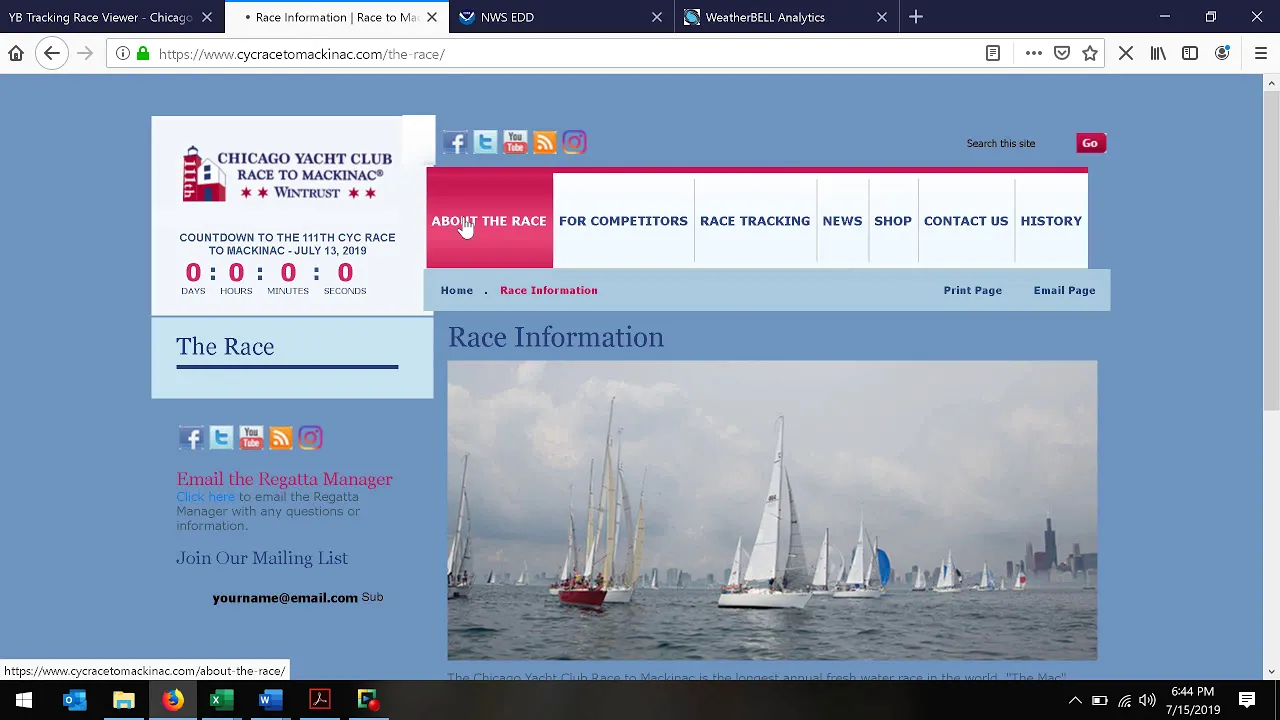Open the taskbar clock and date

coord(1192,701)
